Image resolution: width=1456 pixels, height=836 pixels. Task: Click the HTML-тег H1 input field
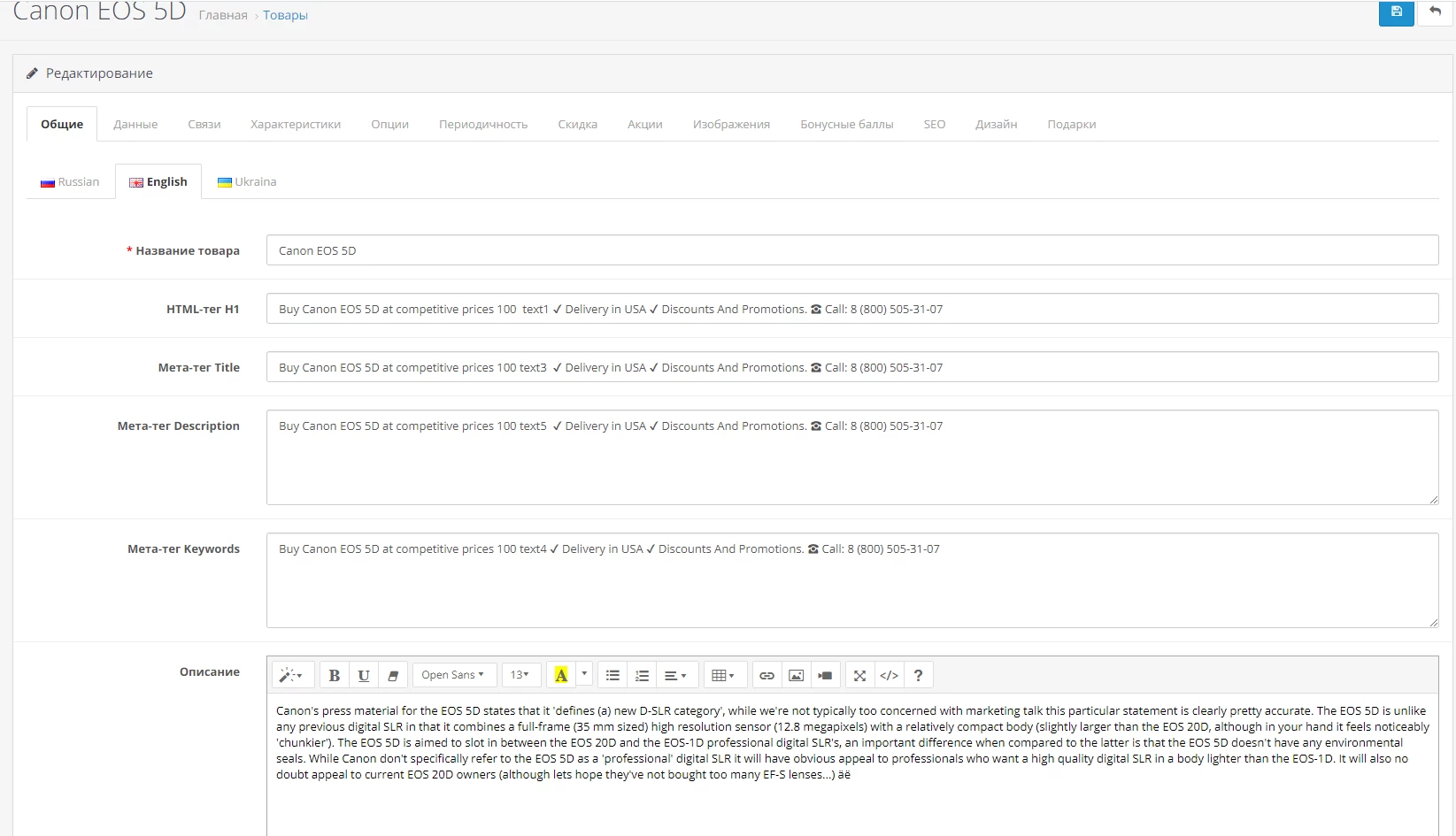tap(852, 309)
